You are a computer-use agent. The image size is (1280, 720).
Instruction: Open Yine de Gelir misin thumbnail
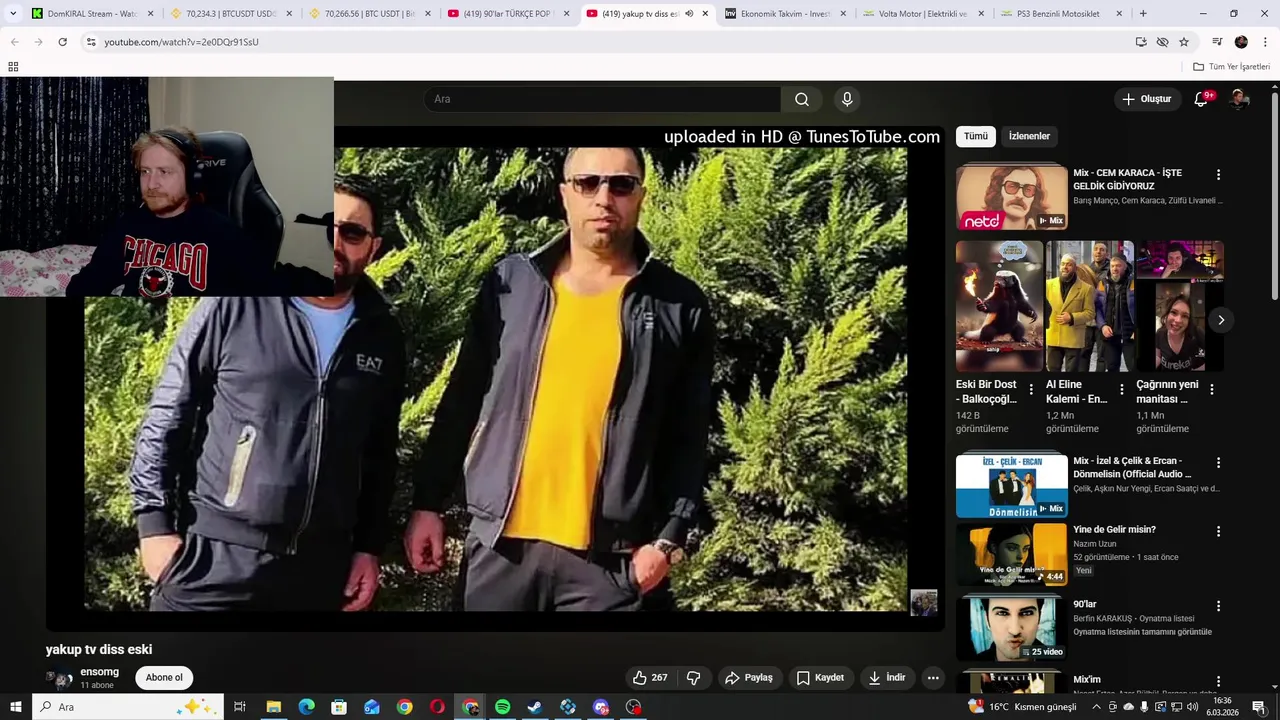click(1012, 553)
